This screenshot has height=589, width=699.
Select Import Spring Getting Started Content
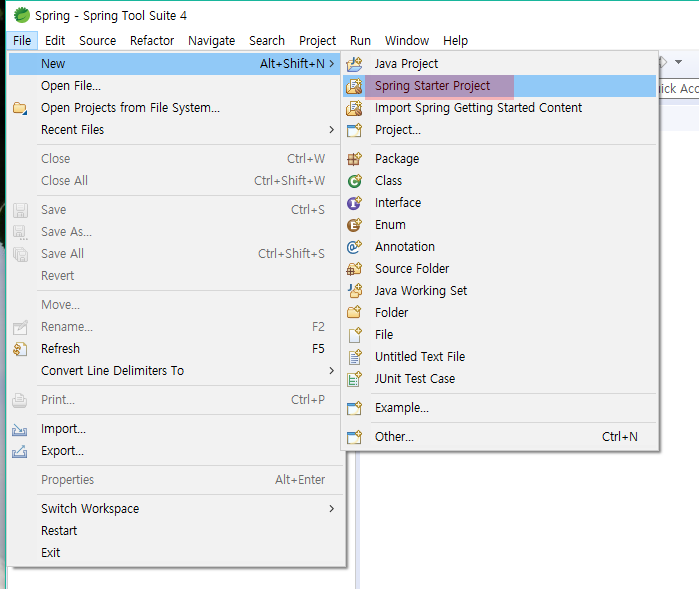click(500, 108)
